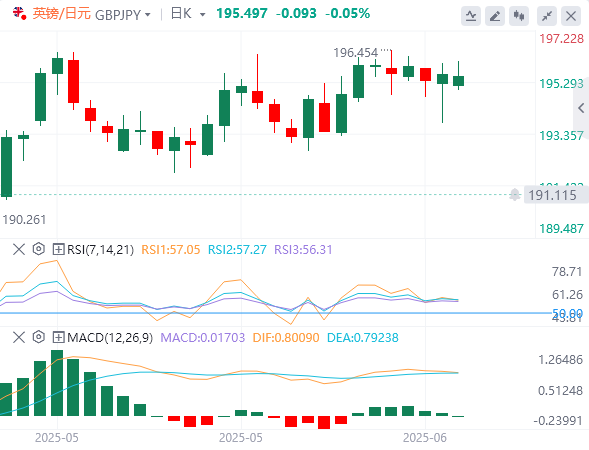This screenshot has width=589, height=450.
Task: Open the candlestick indicators icon
Action: [x=519, y=16]
